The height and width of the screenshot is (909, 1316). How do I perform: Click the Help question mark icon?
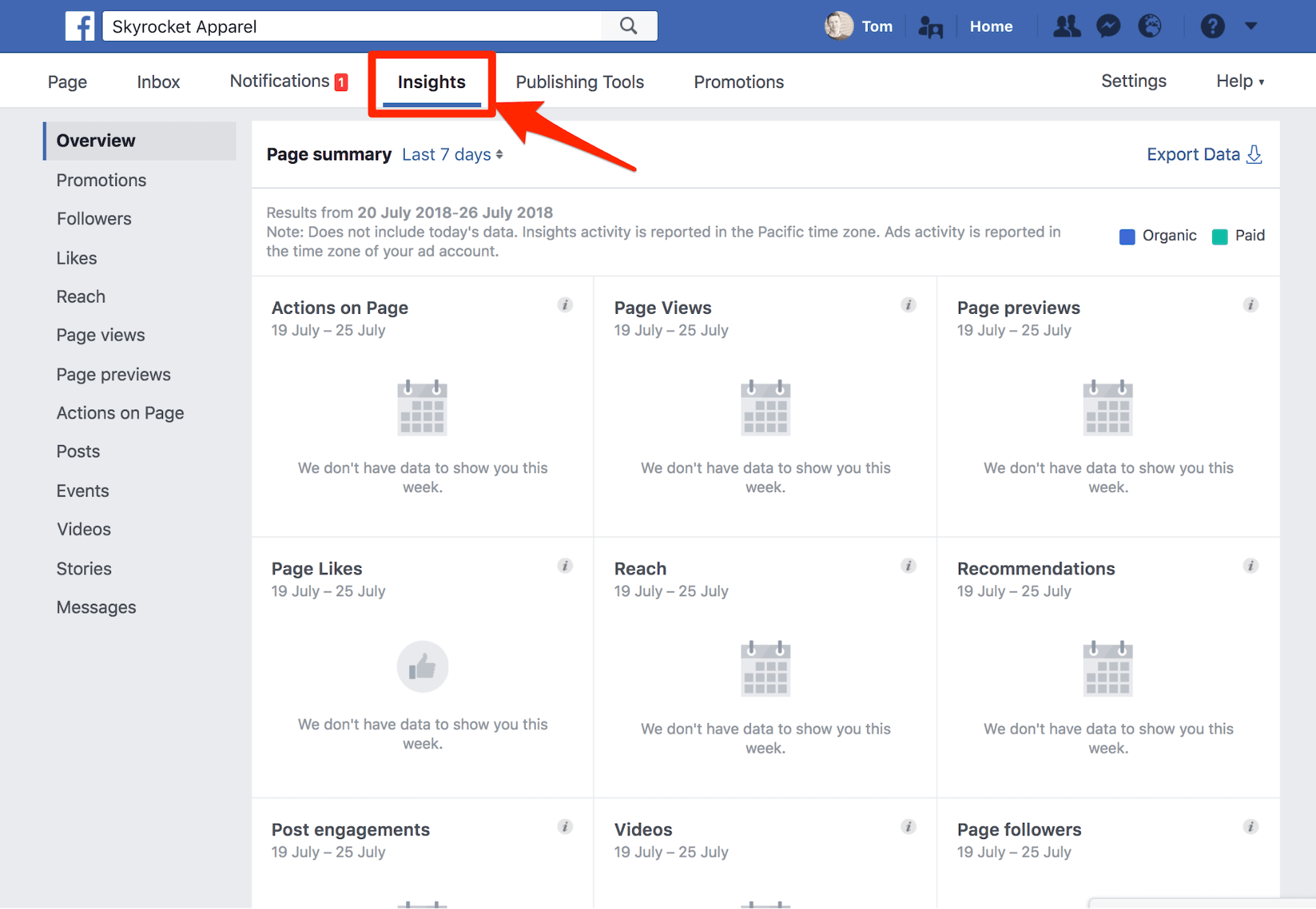point(1213,26)
